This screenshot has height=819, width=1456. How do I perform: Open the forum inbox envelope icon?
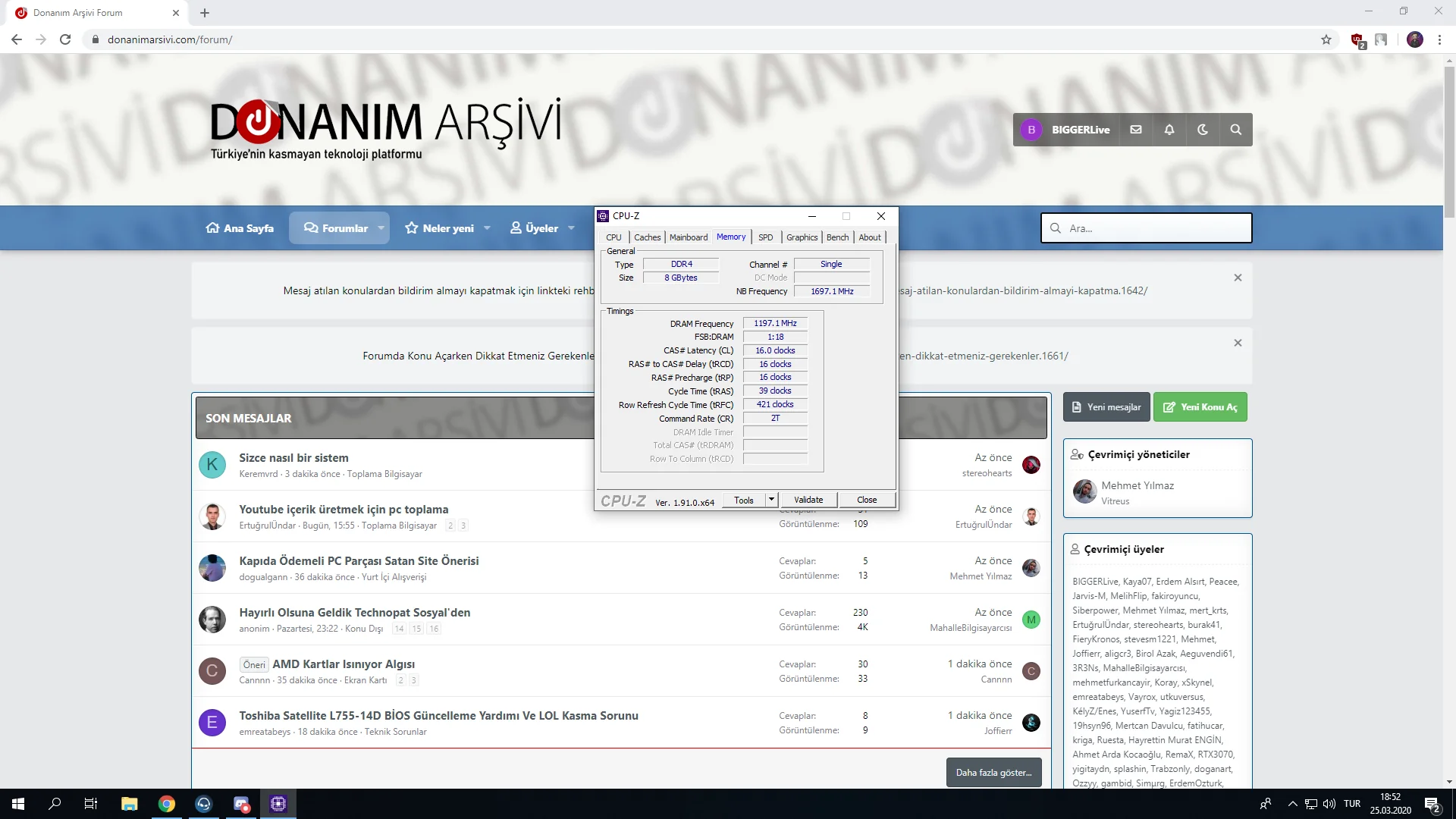tap(1135, 130)
